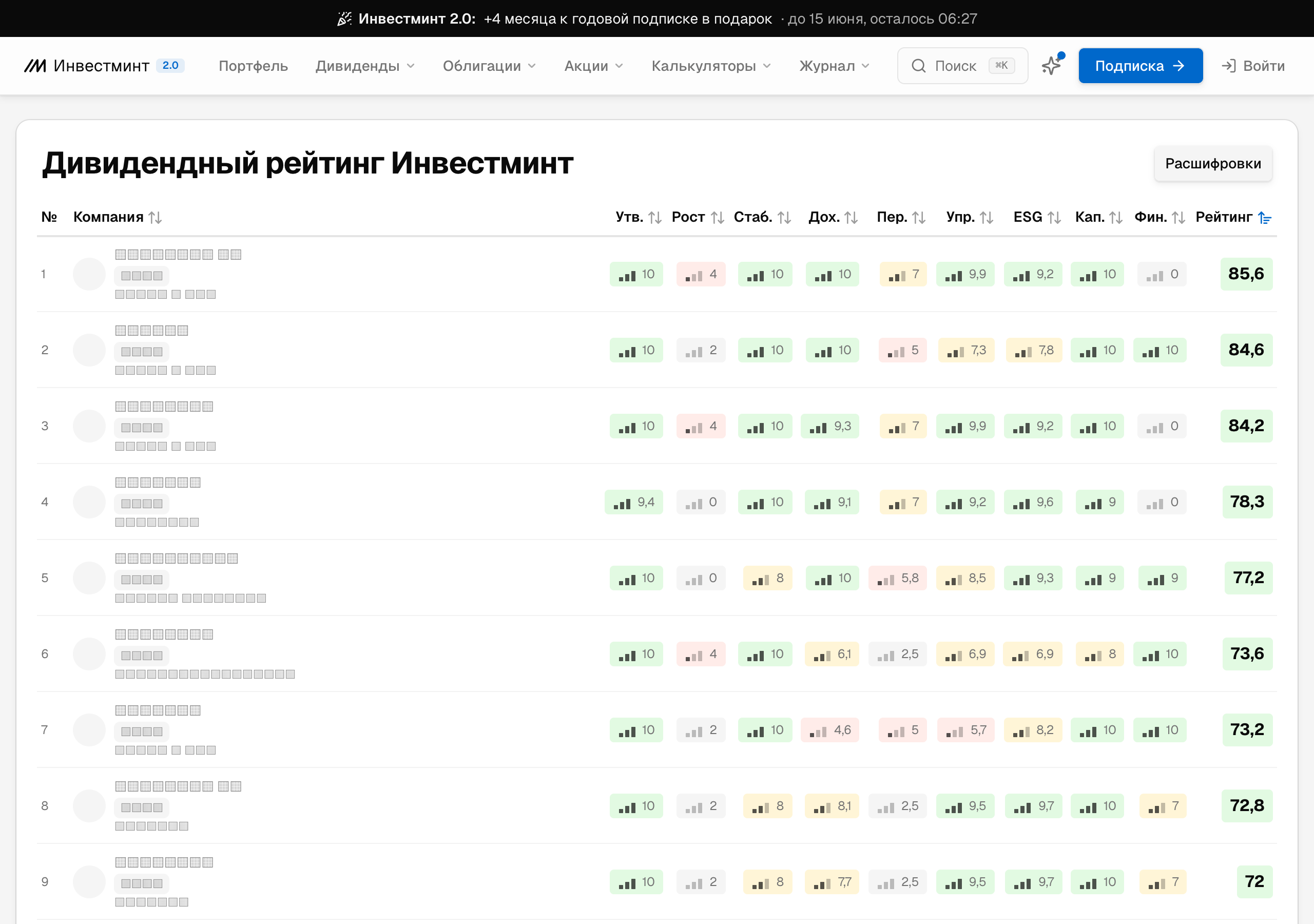Click company logo placeholder in row 1
Screen dimensions: 1314x924
point(89,274)
